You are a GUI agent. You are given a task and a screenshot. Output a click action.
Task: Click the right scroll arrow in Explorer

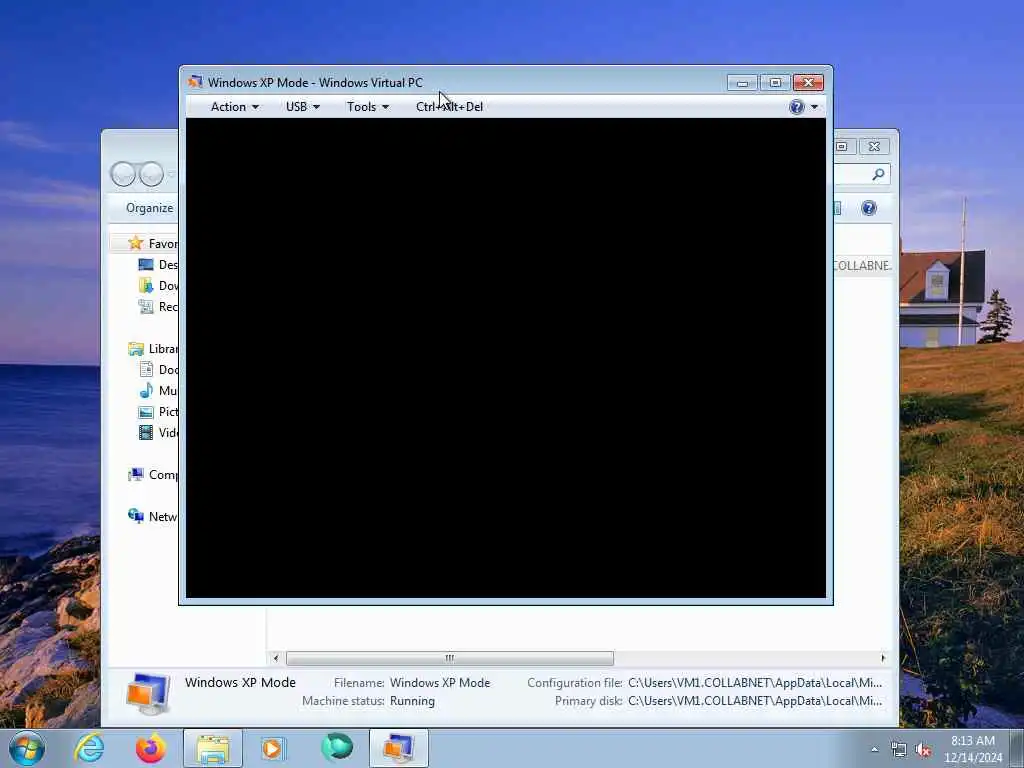pos(883,658)
